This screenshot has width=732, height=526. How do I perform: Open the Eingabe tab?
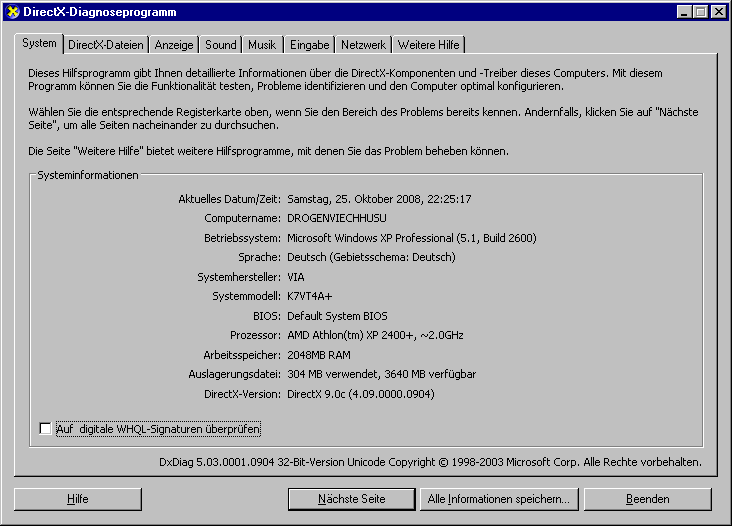pyautogui.click(x=309, y=45)
